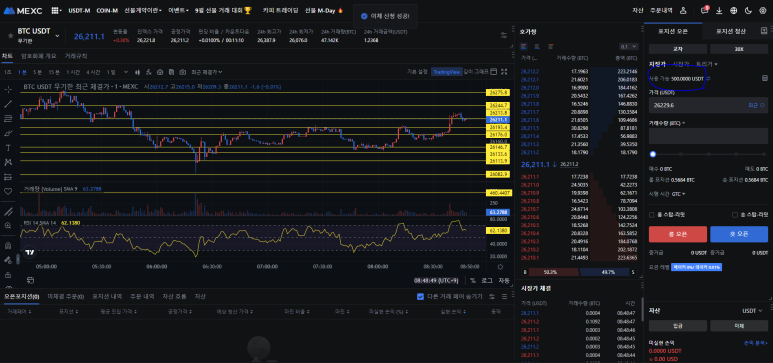
Task: Favorite BTC USDT with the star icon
Action: coord(10,36)
